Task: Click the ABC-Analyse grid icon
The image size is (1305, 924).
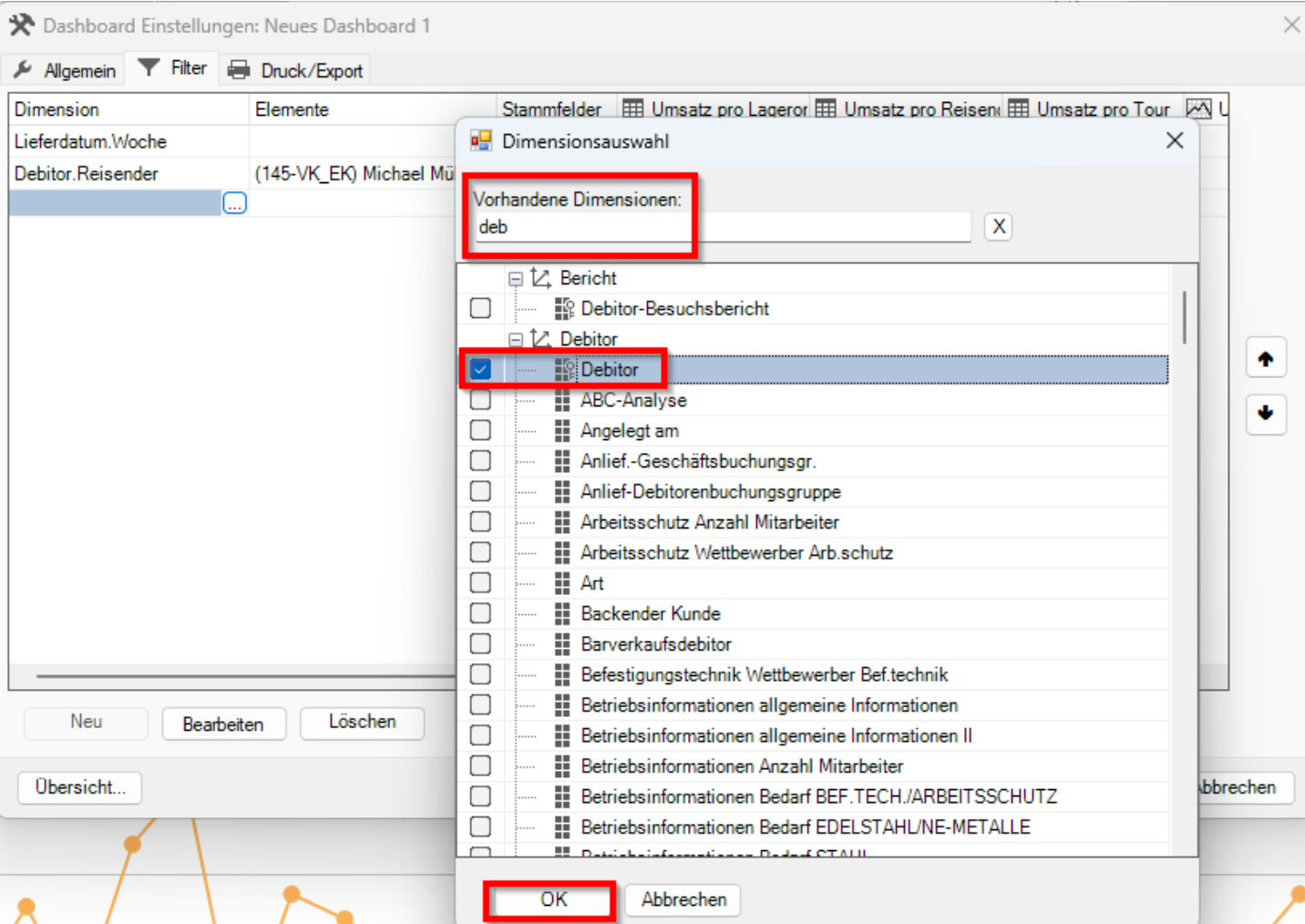Action: point(562,400)
